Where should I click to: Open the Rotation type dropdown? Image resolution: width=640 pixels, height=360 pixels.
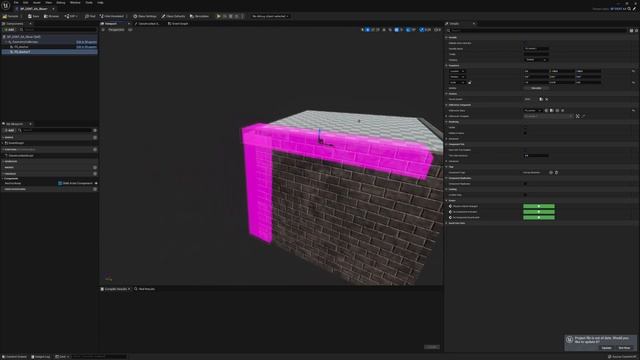tap(457, 77)
